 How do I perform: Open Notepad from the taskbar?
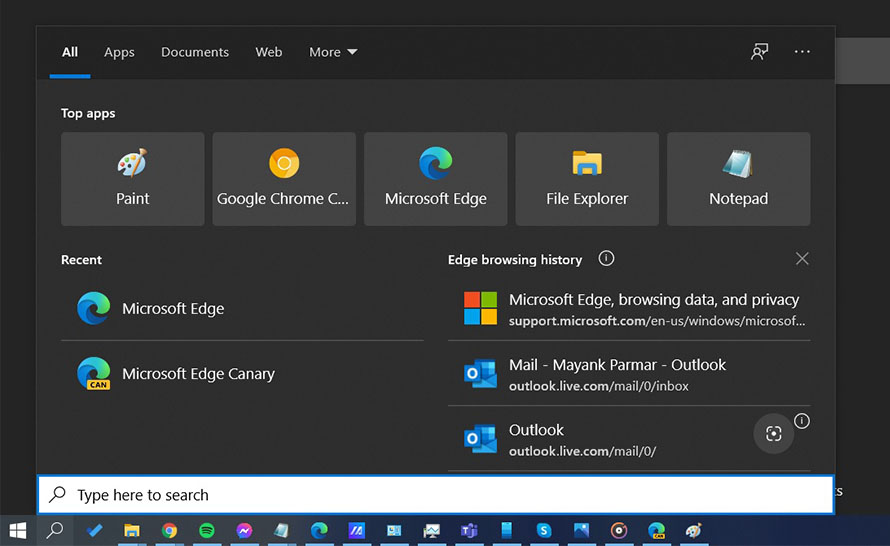click(282, 531)
